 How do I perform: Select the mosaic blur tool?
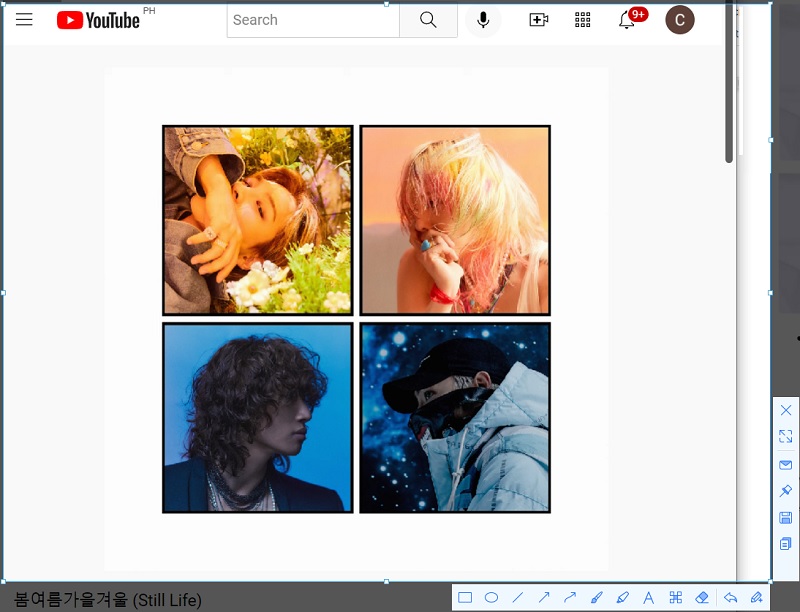[676, 597]
